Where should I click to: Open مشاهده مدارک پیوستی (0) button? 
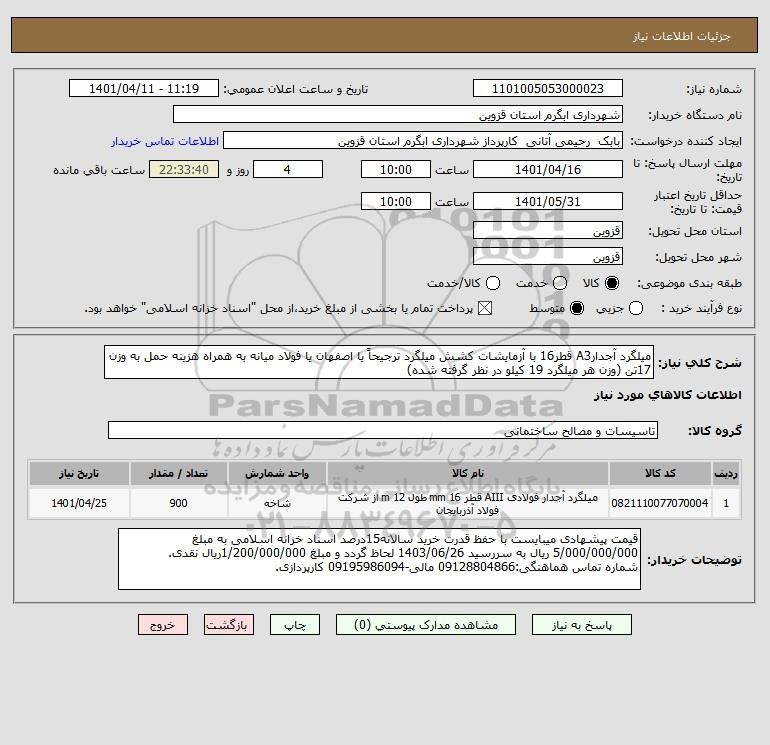(x=426, y=625)
